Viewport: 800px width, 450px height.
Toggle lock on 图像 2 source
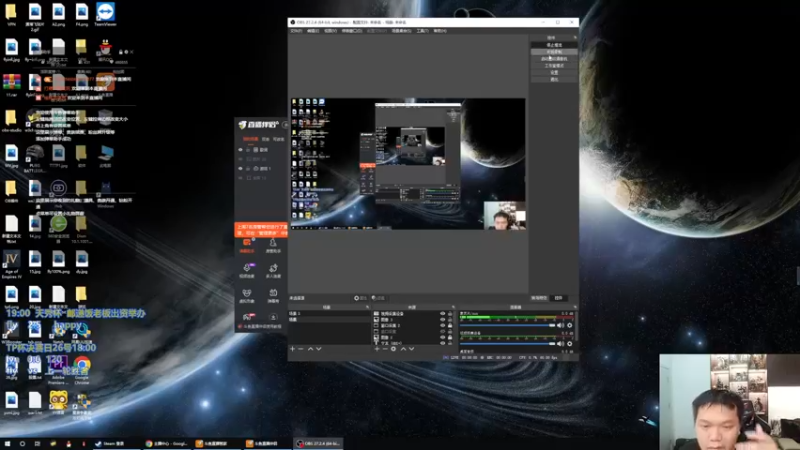pos(450,337)
